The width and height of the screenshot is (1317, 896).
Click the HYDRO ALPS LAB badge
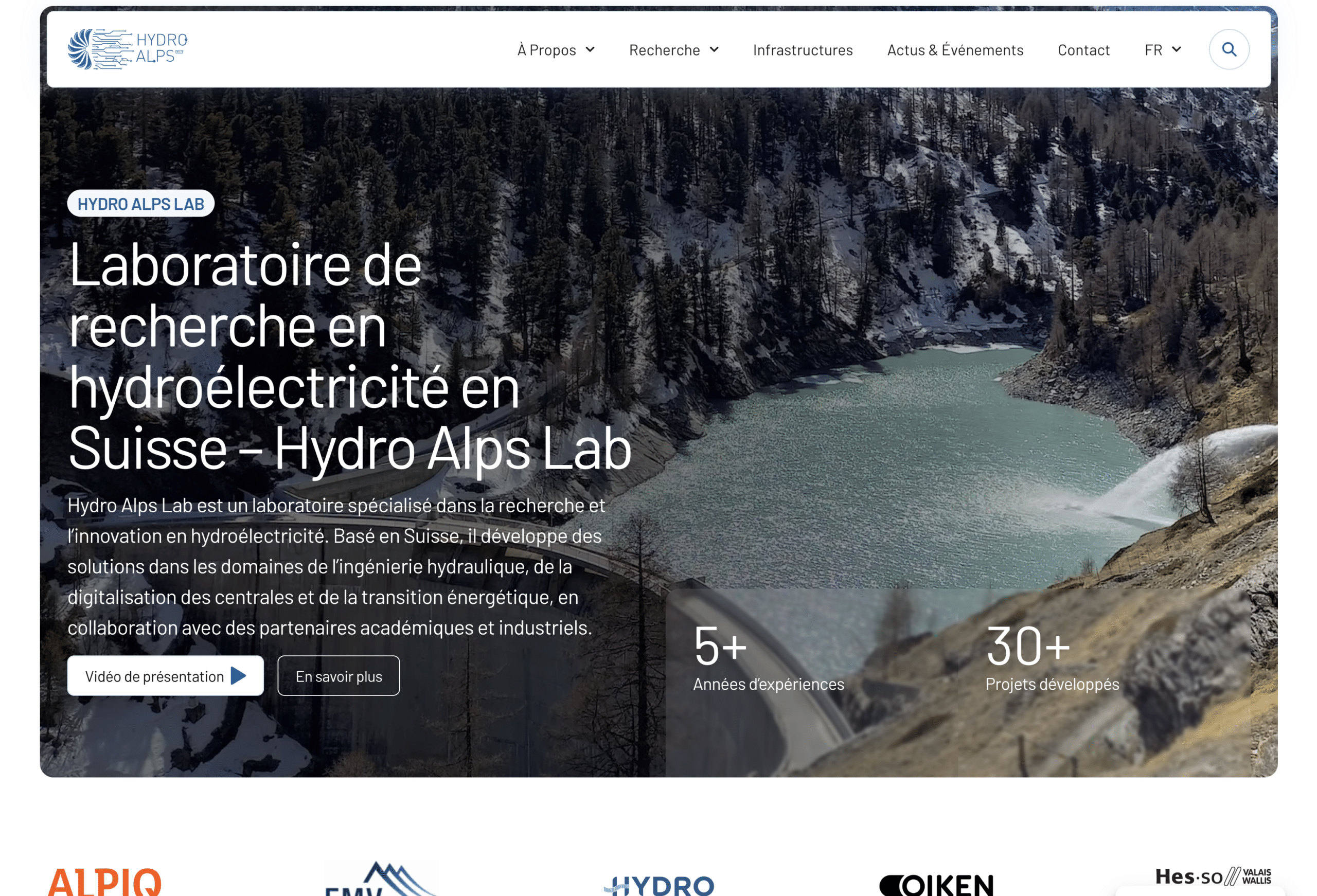(x=140, y=204)
